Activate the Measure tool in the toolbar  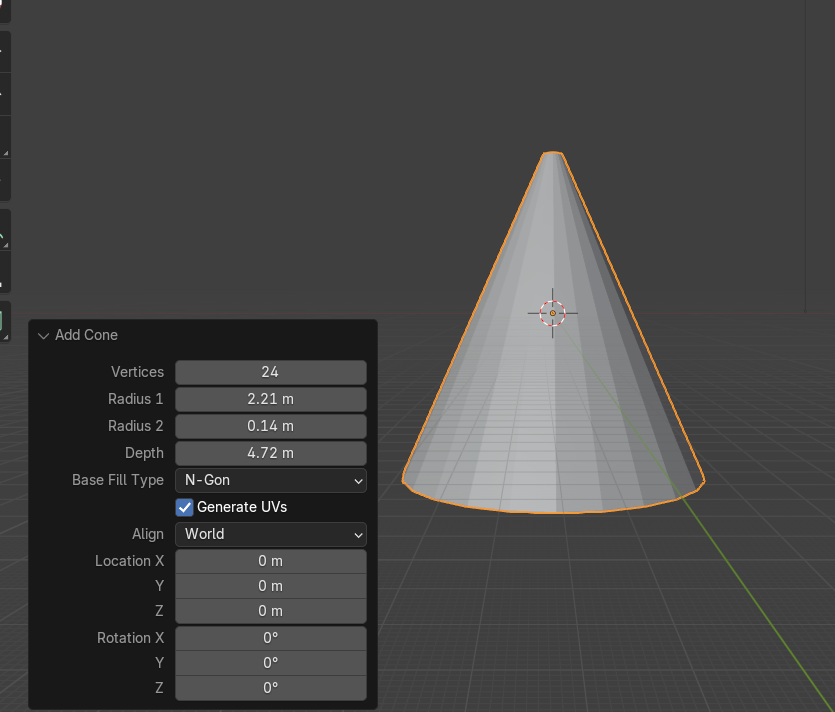(3, 273)
